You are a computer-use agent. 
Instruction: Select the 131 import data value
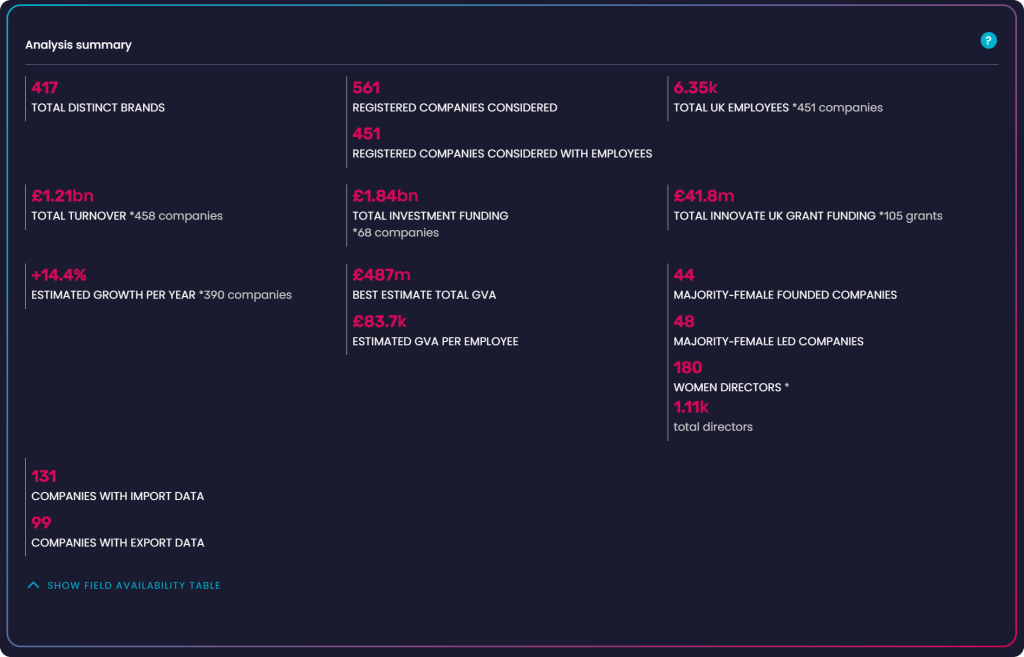coord(44,477)
